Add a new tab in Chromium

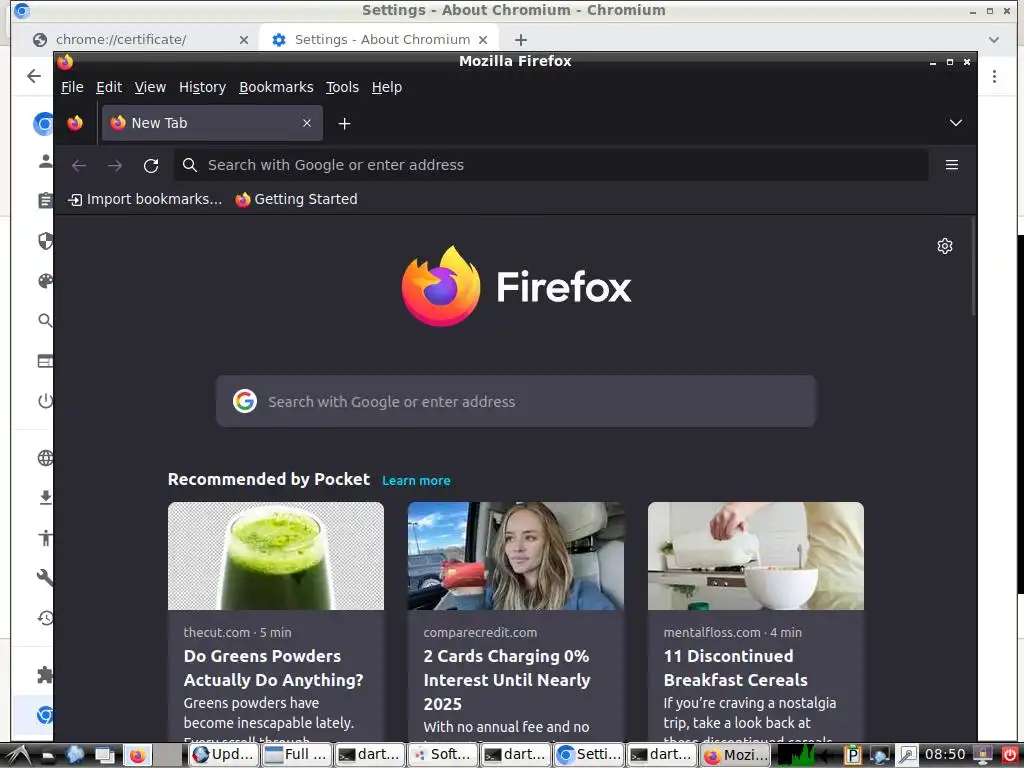[520, 40]
